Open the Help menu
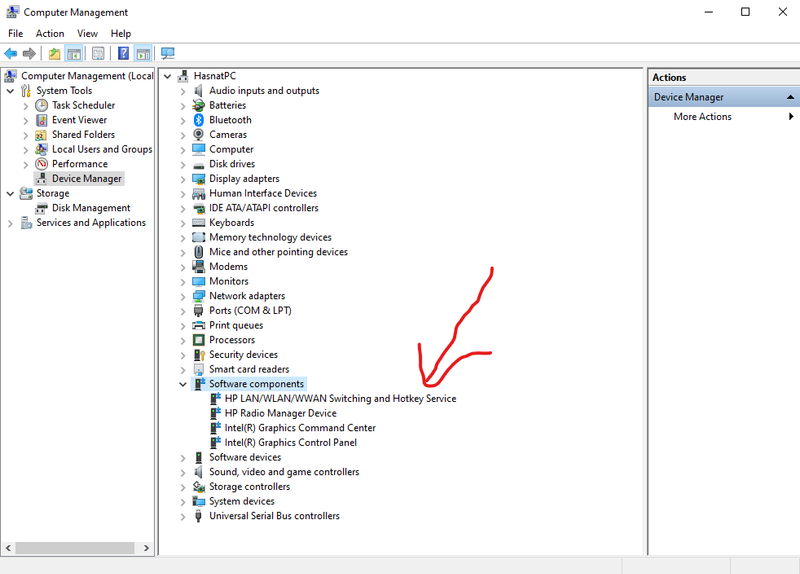 [x=121, y=34]
